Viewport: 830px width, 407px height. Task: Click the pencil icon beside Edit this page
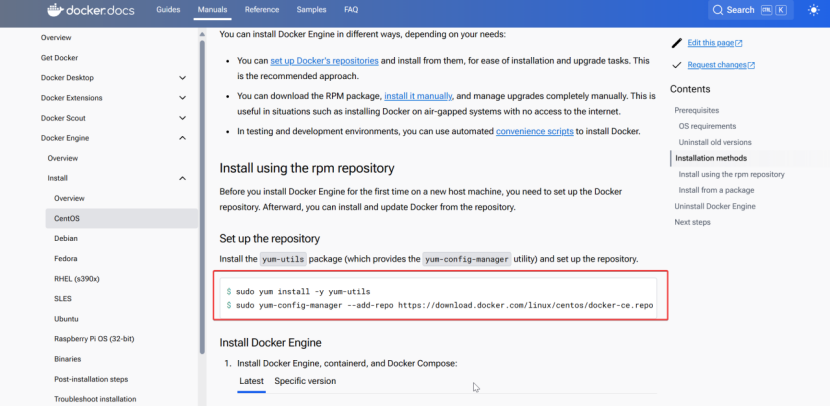coord(676,43)
